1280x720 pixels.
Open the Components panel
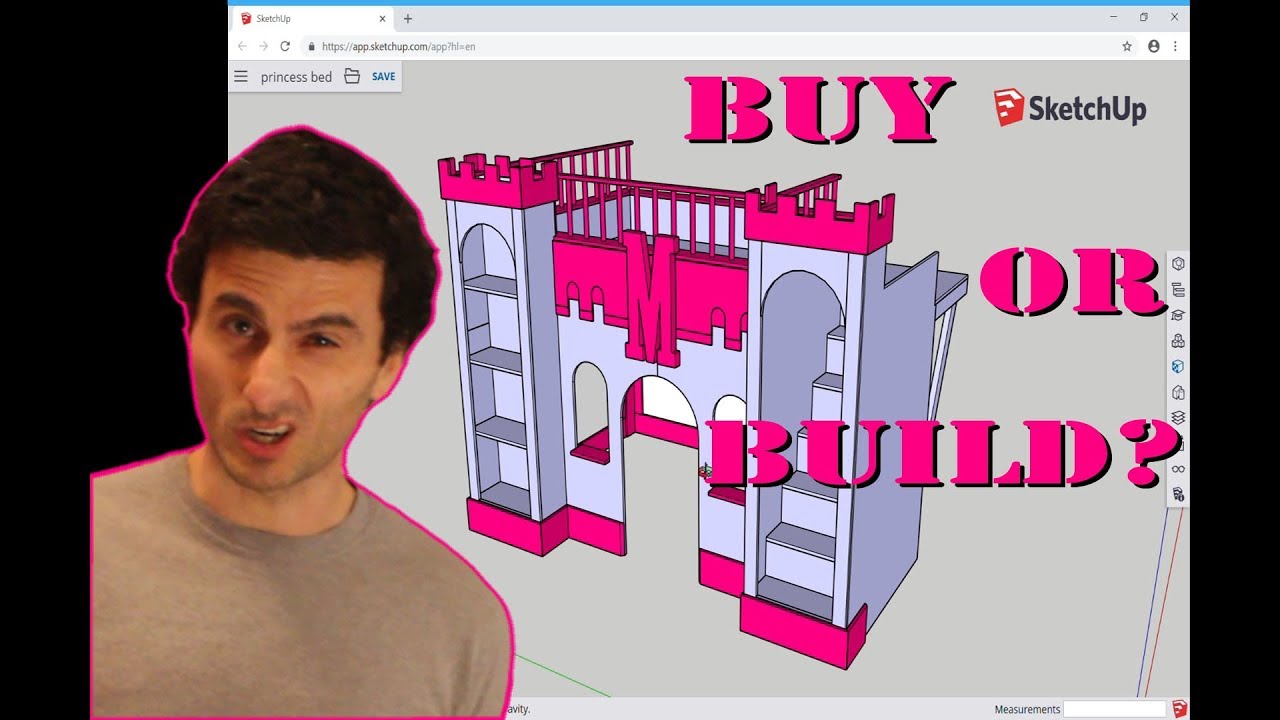tap(1178, 341)
